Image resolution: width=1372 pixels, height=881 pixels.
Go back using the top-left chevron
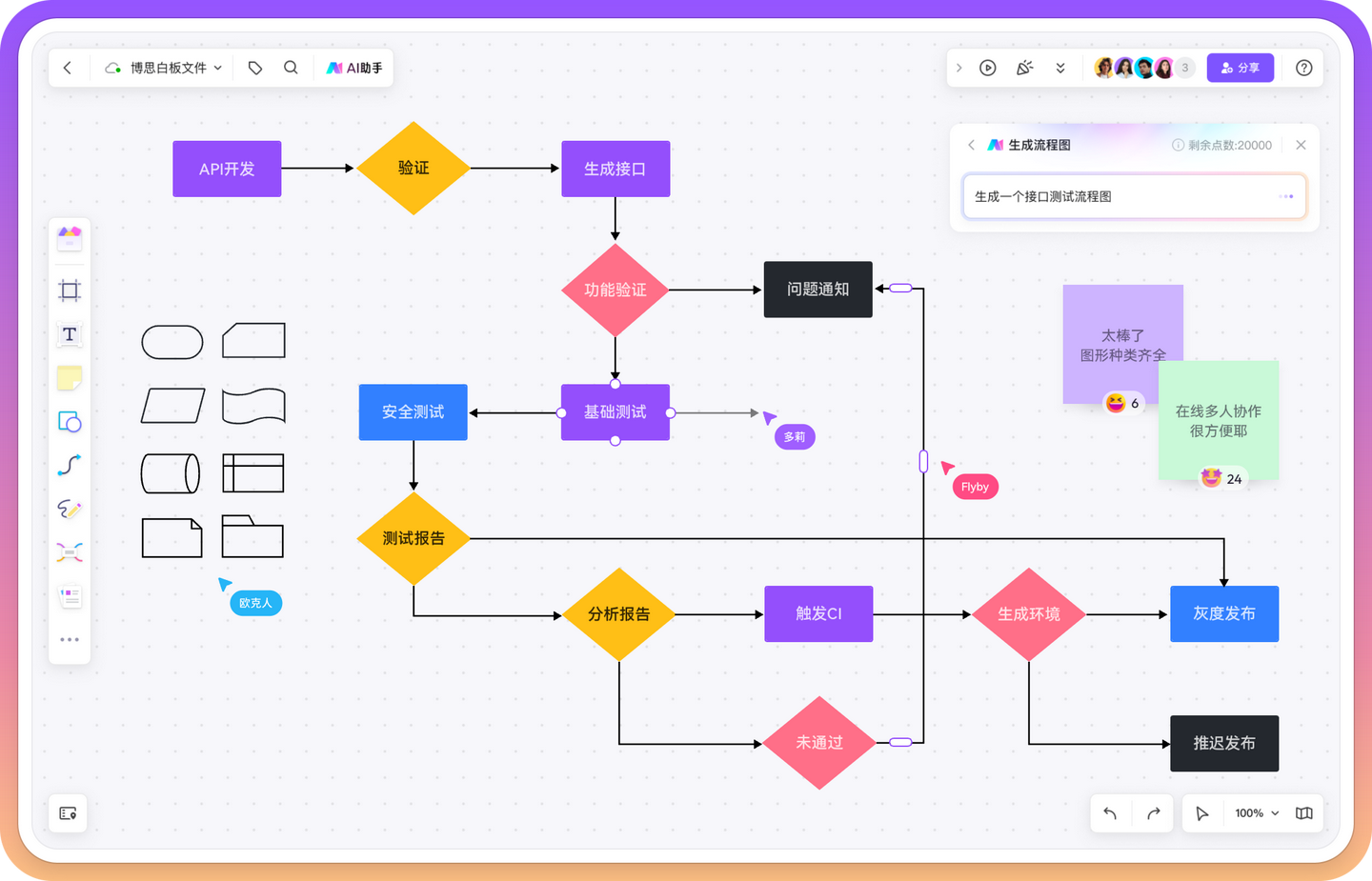tap(68, 68)
